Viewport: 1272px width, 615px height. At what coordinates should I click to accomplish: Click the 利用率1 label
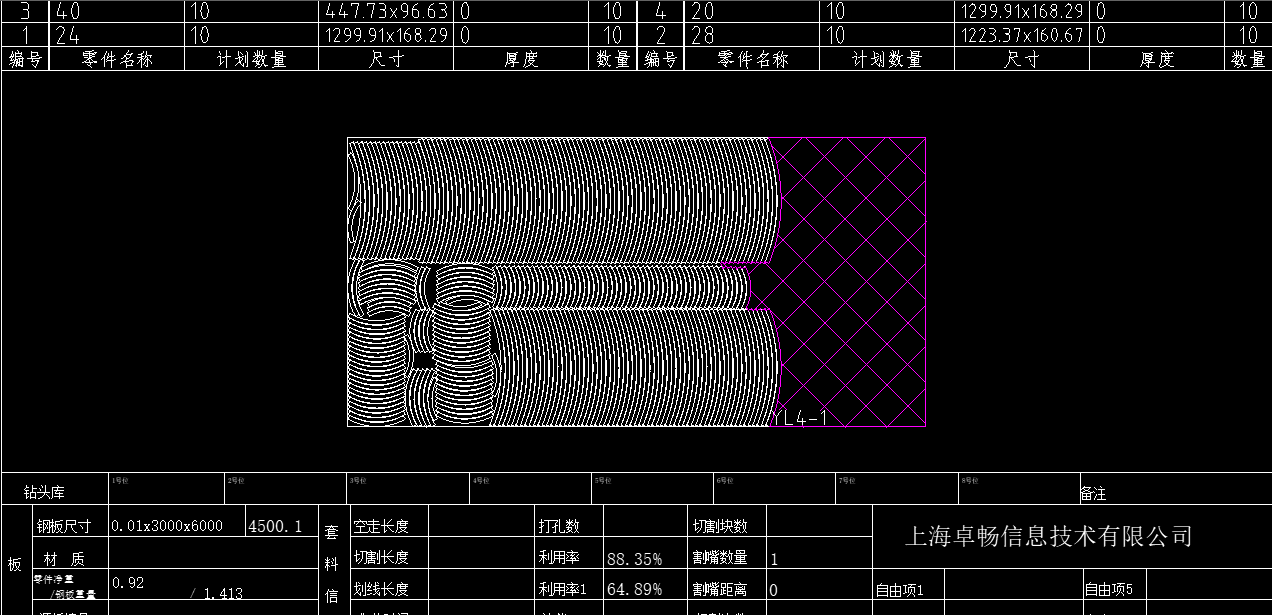[563, 590]
